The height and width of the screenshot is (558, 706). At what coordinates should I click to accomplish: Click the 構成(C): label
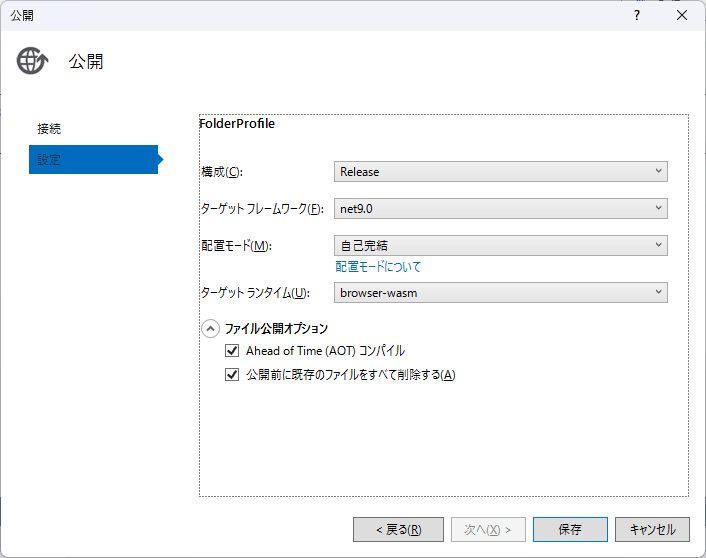(222, 172)
